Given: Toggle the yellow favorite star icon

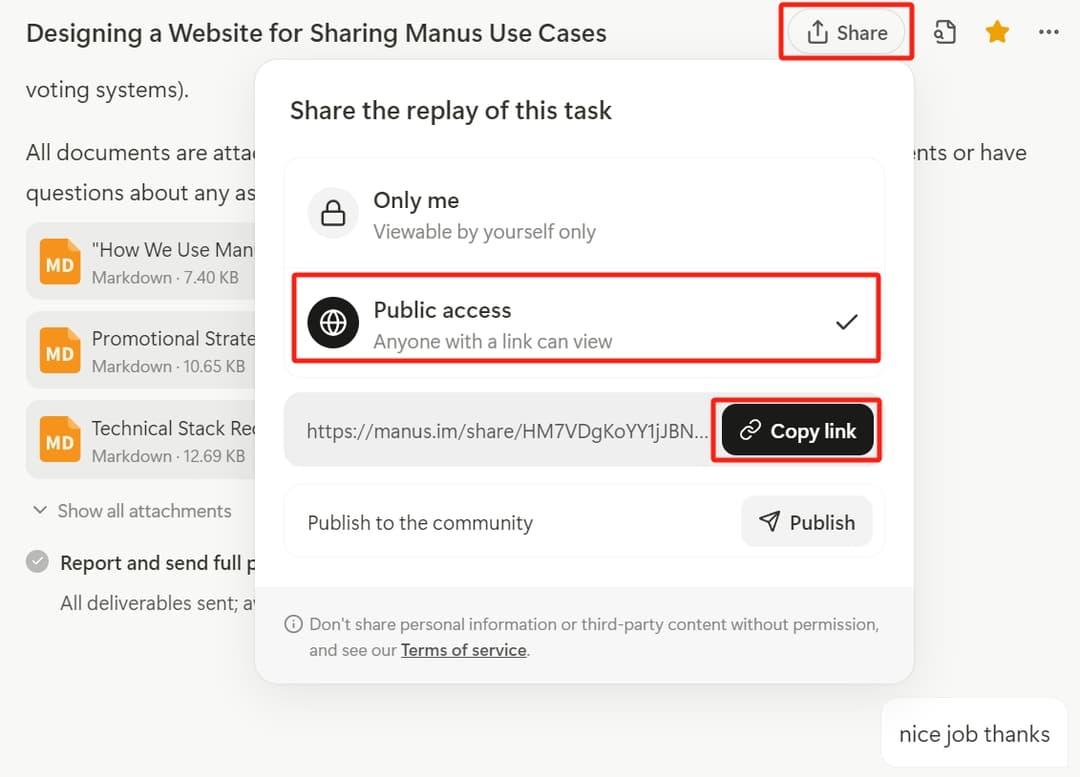Looking at the screenshot, I should click(997, 32).
